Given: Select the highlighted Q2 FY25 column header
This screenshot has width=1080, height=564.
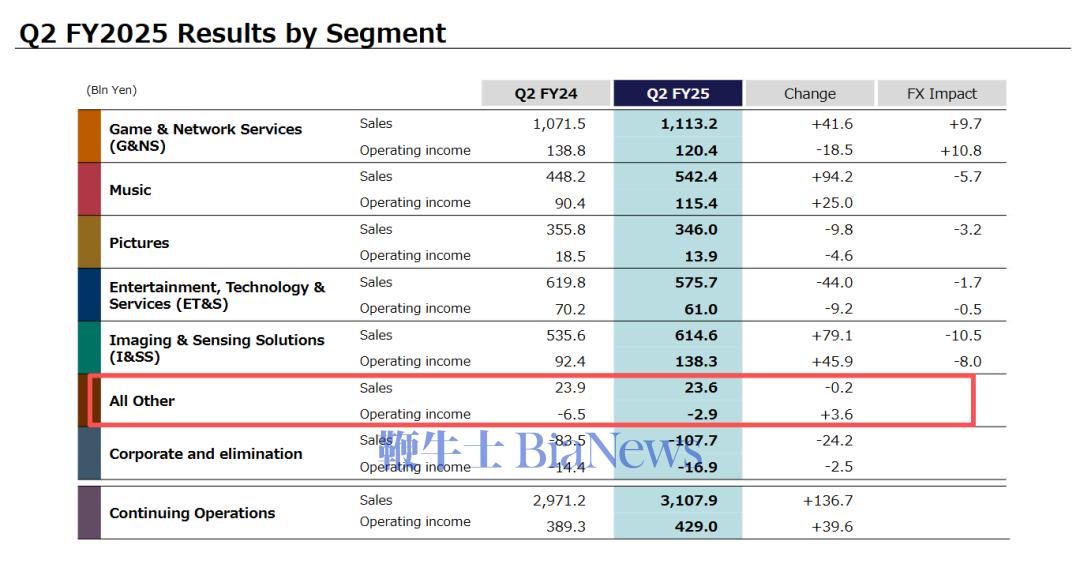Looking at the screenshot, I should (x=678, y=94).
